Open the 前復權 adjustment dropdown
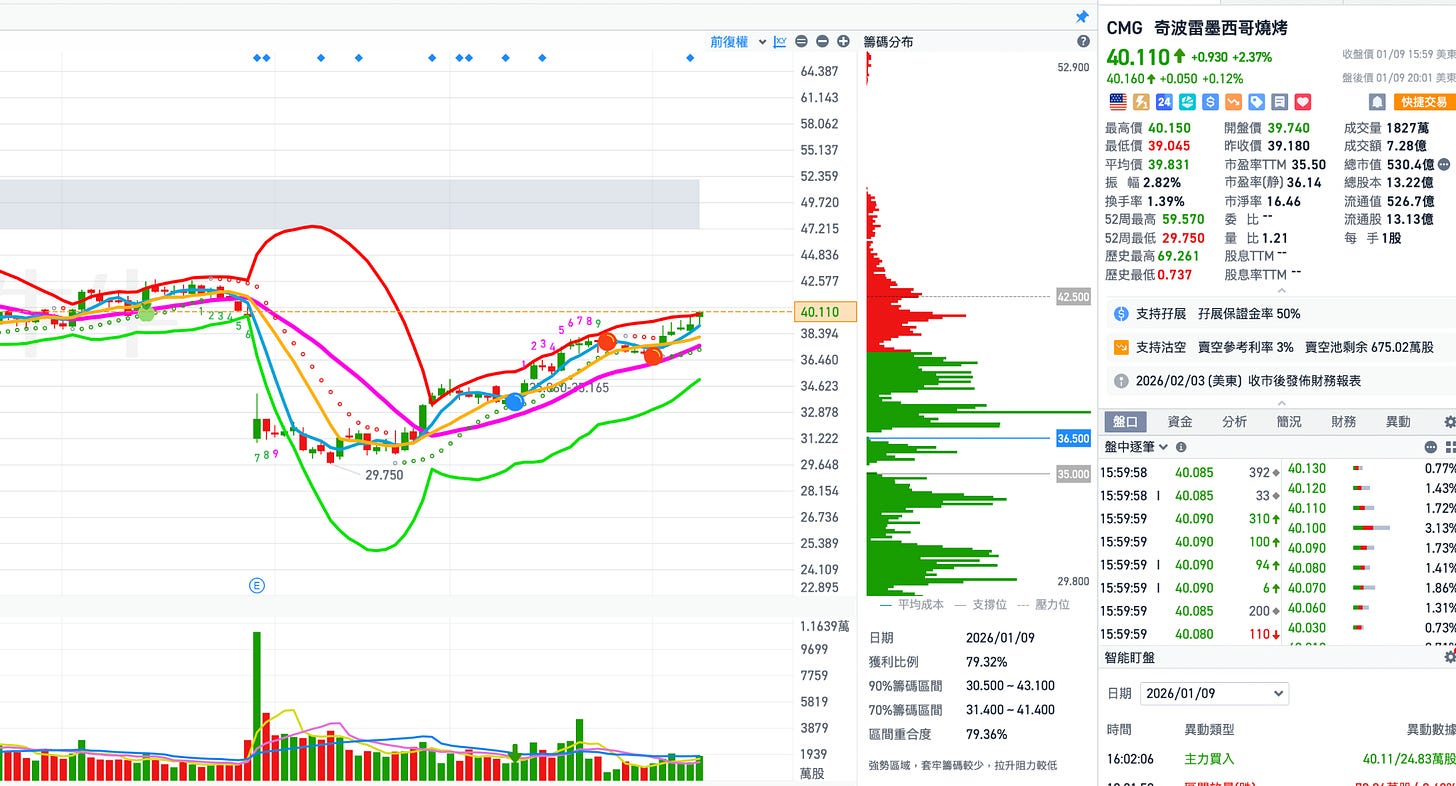The image size is (1456, 786). click(738, 42)
